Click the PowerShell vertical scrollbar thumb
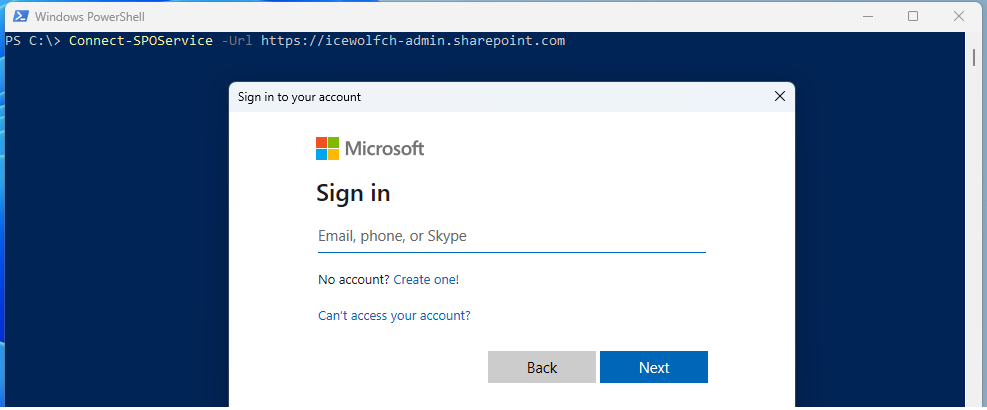Image resolution: width=987 pixels, height=410 pixels. click(x=973, y=57)
